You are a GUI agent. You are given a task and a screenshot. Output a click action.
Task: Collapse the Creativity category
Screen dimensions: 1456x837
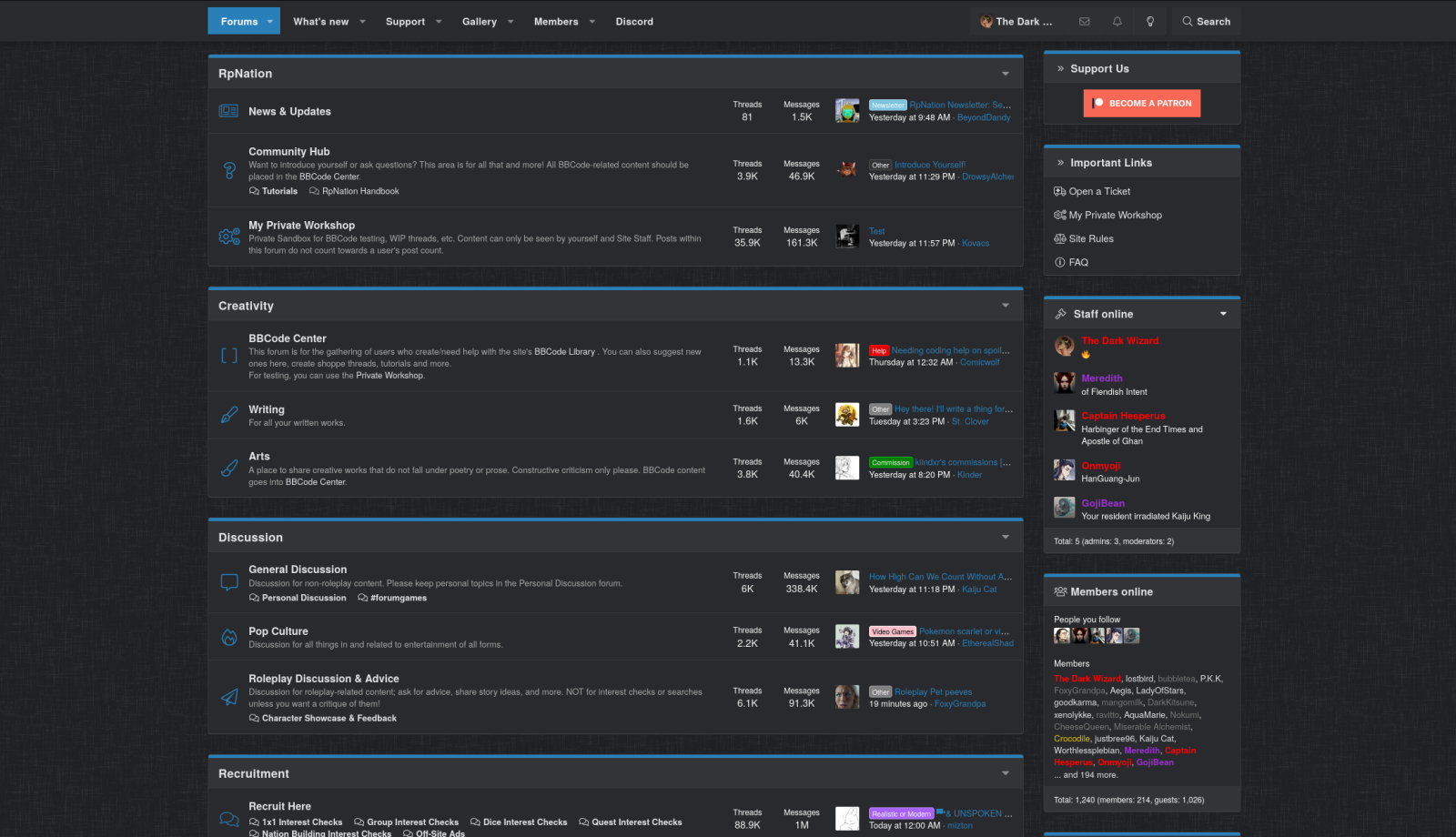click(x=1006, y=306)
